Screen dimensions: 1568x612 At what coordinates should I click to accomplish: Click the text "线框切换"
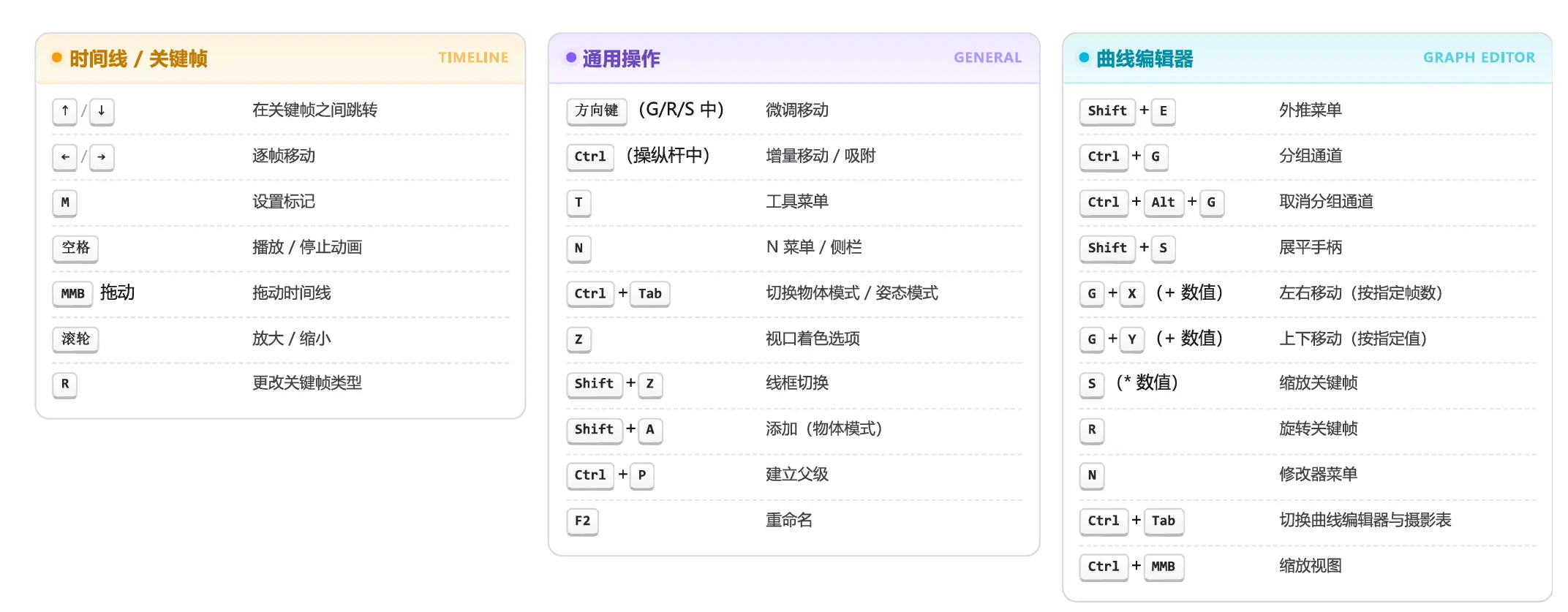[797, 383]
